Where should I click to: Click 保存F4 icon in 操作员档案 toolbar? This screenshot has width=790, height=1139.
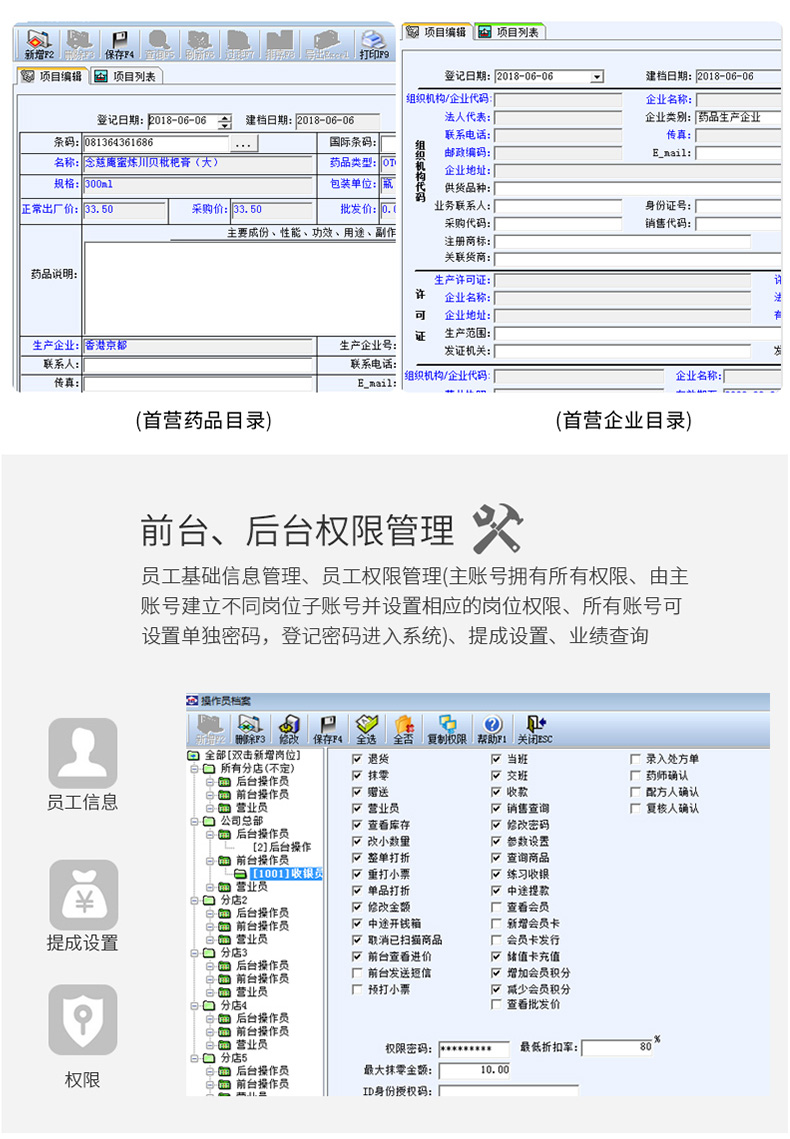click(327, 729)
